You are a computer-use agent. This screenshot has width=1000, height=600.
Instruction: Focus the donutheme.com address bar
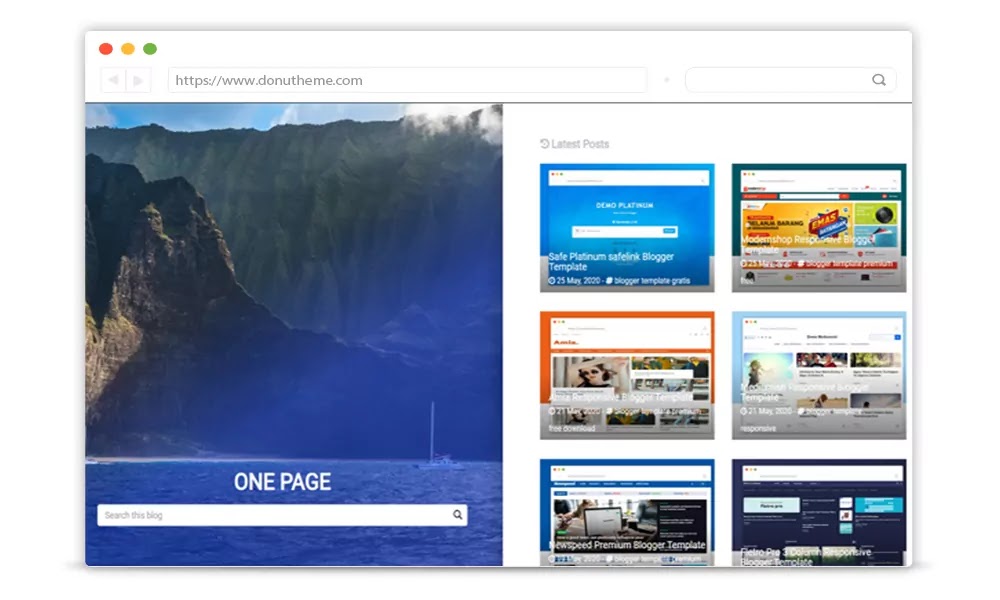(x=408, y=80)
